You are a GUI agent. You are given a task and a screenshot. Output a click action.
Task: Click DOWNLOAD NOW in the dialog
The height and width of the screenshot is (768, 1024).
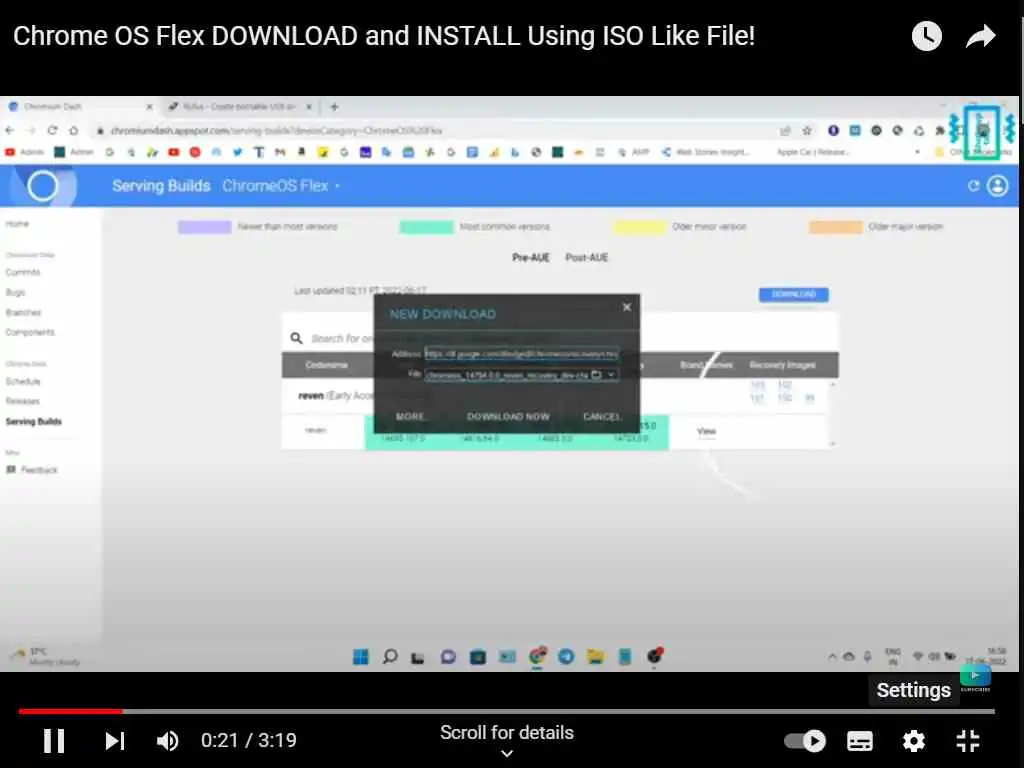pos(508,416)
